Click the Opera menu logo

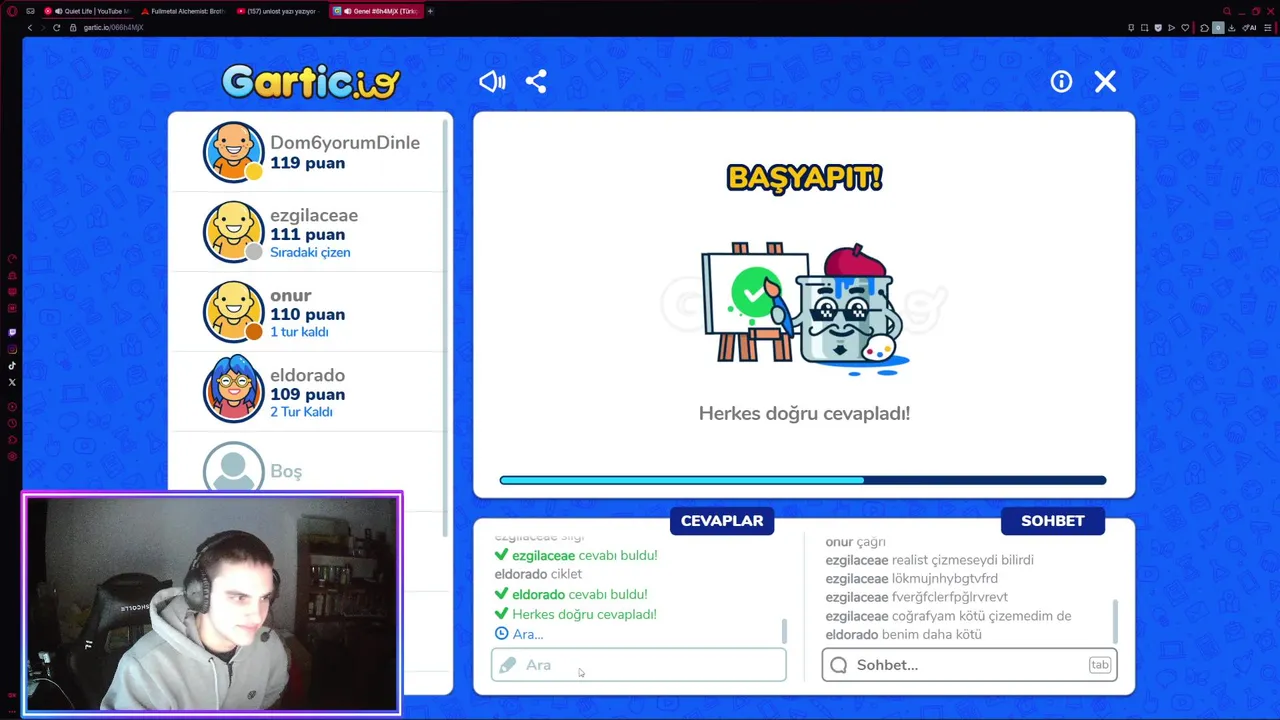(x=12, y=11)
